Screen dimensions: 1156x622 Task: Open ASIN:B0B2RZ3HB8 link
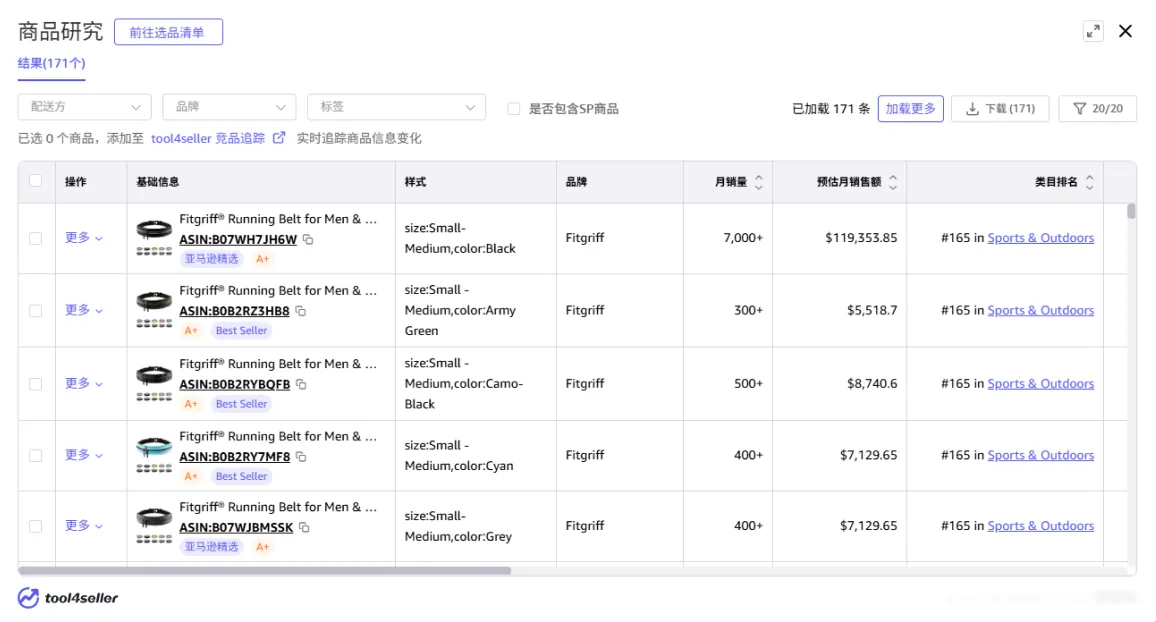(x=234, y=311)
